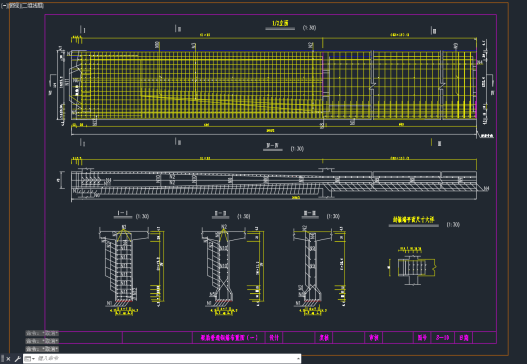Open the [-] viewport controls menu

pos(4,5)
